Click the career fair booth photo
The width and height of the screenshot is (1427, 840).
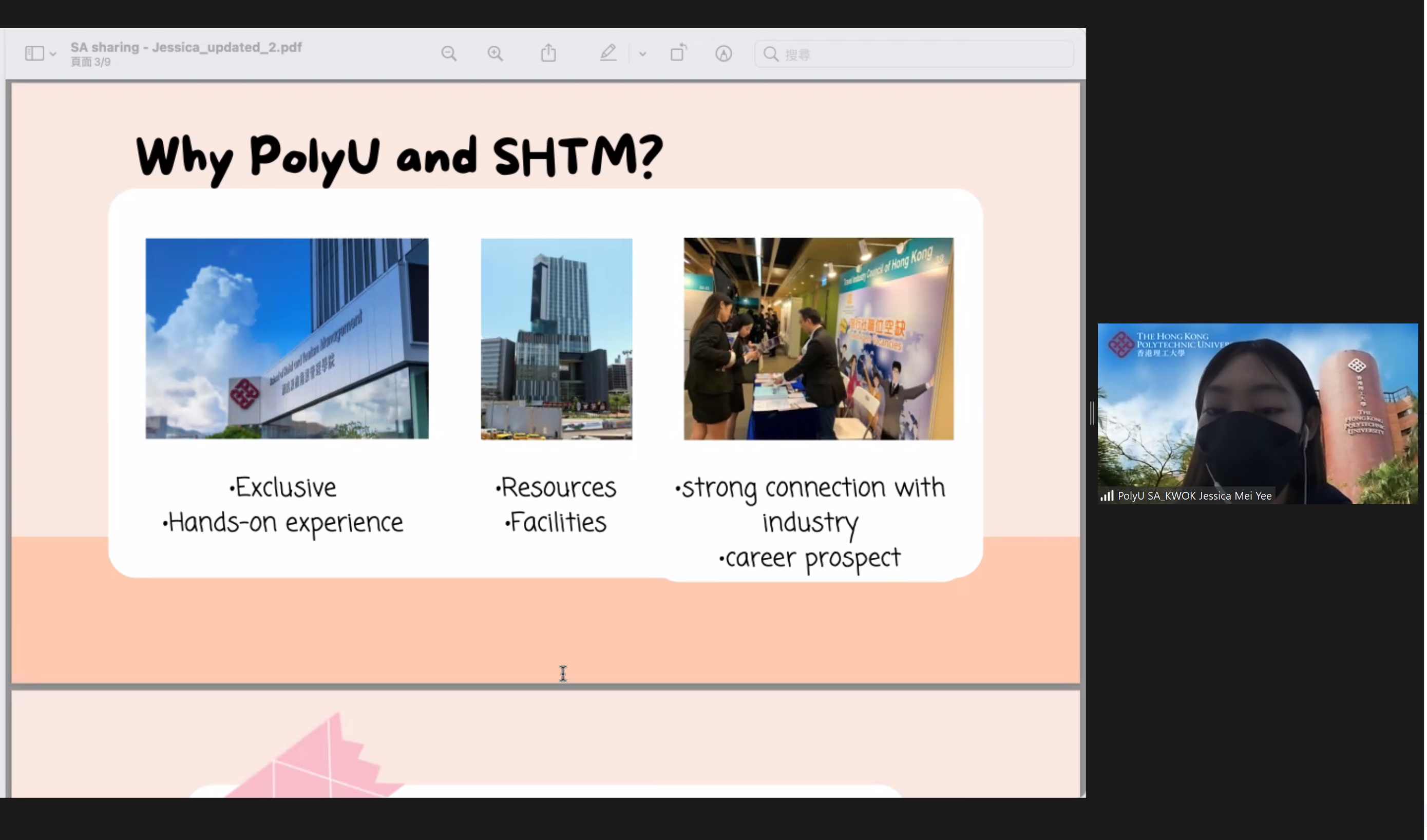(x=819, y=338)
